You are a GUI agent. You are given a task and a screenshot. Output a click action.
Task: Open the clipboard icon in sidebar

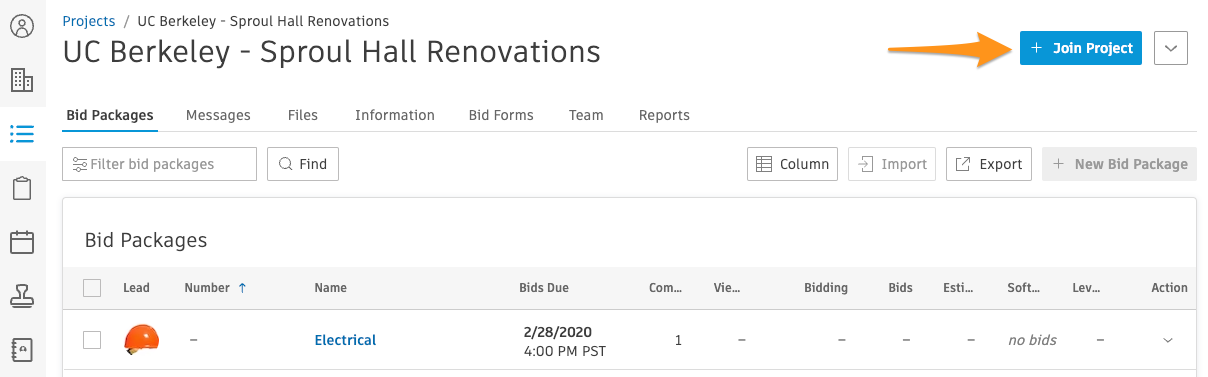click(22, 188)
